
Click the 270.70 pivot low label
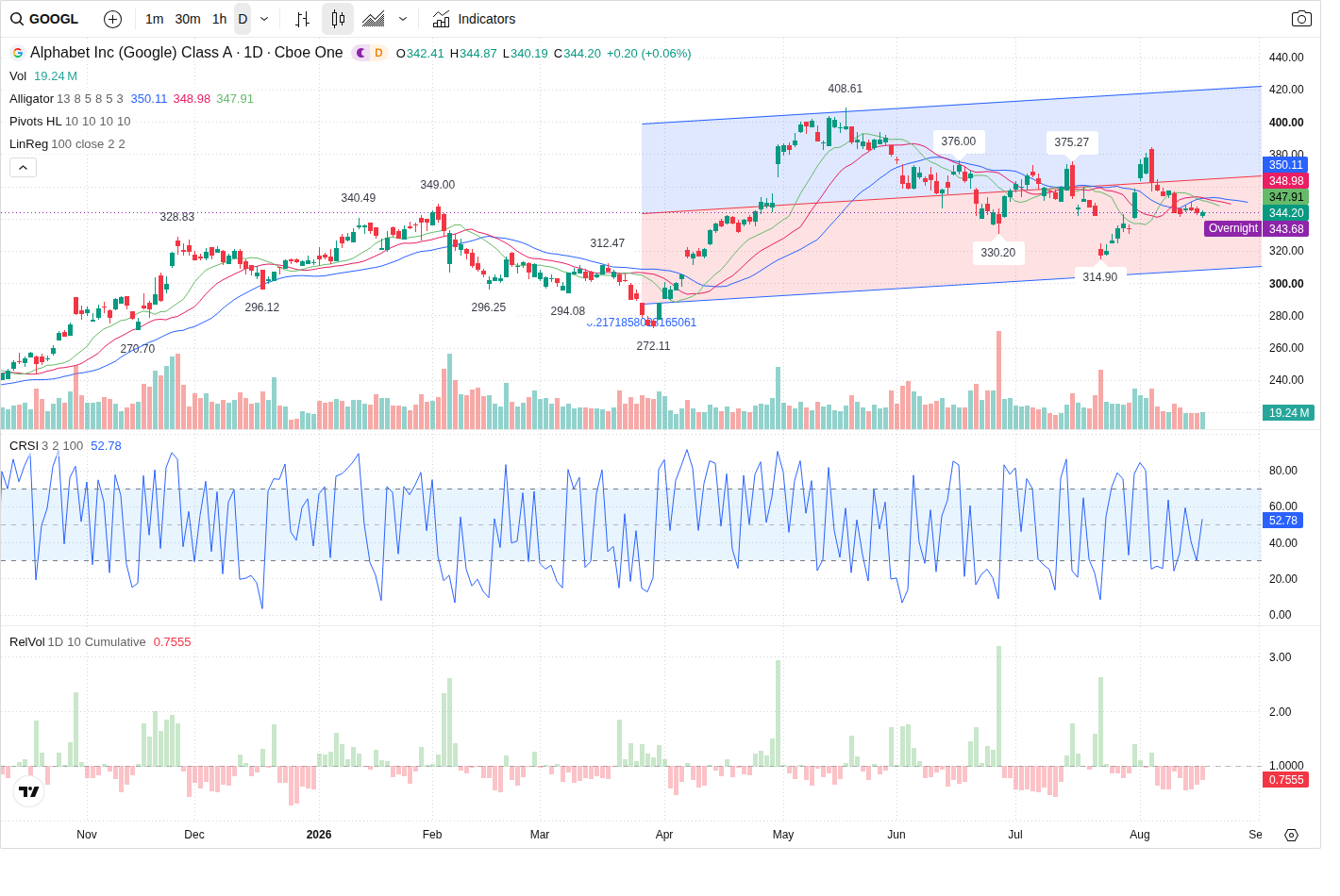coord(138,349)
